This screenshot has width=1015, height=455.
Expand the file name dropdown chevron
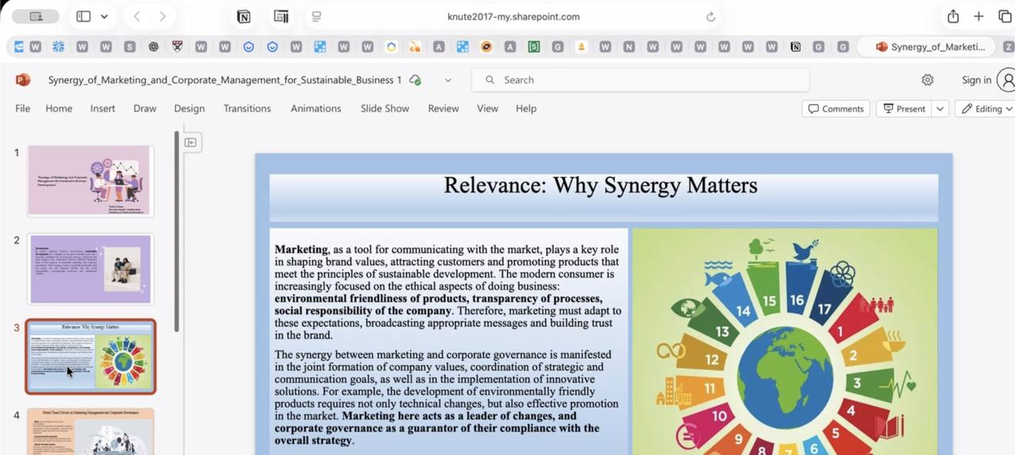coord(448,80)
